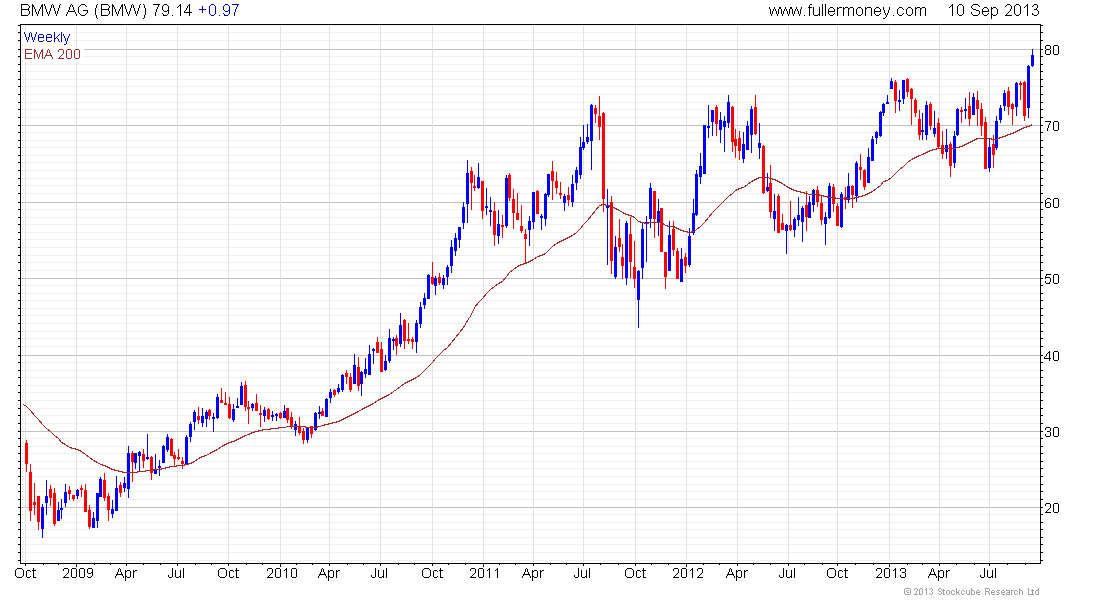Click the +0.97 change value

[x=218, y=11]
